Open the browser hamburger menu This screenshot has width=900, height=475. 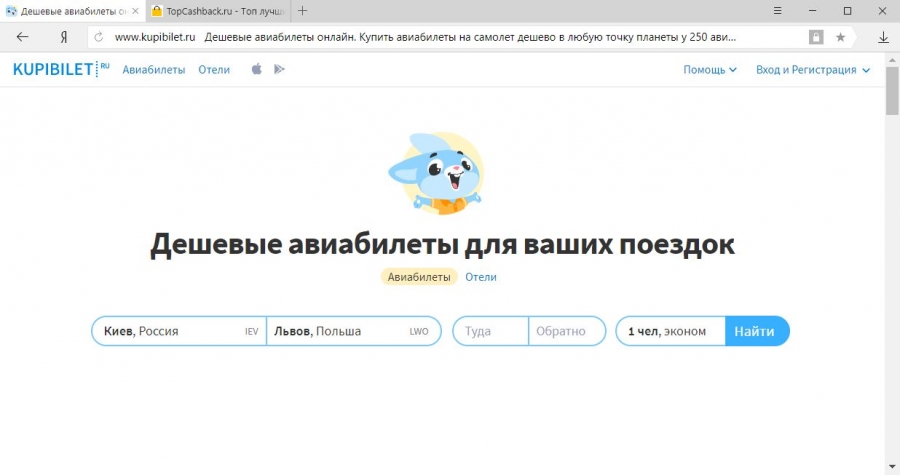pyautogui.click(x=777, y=11)
